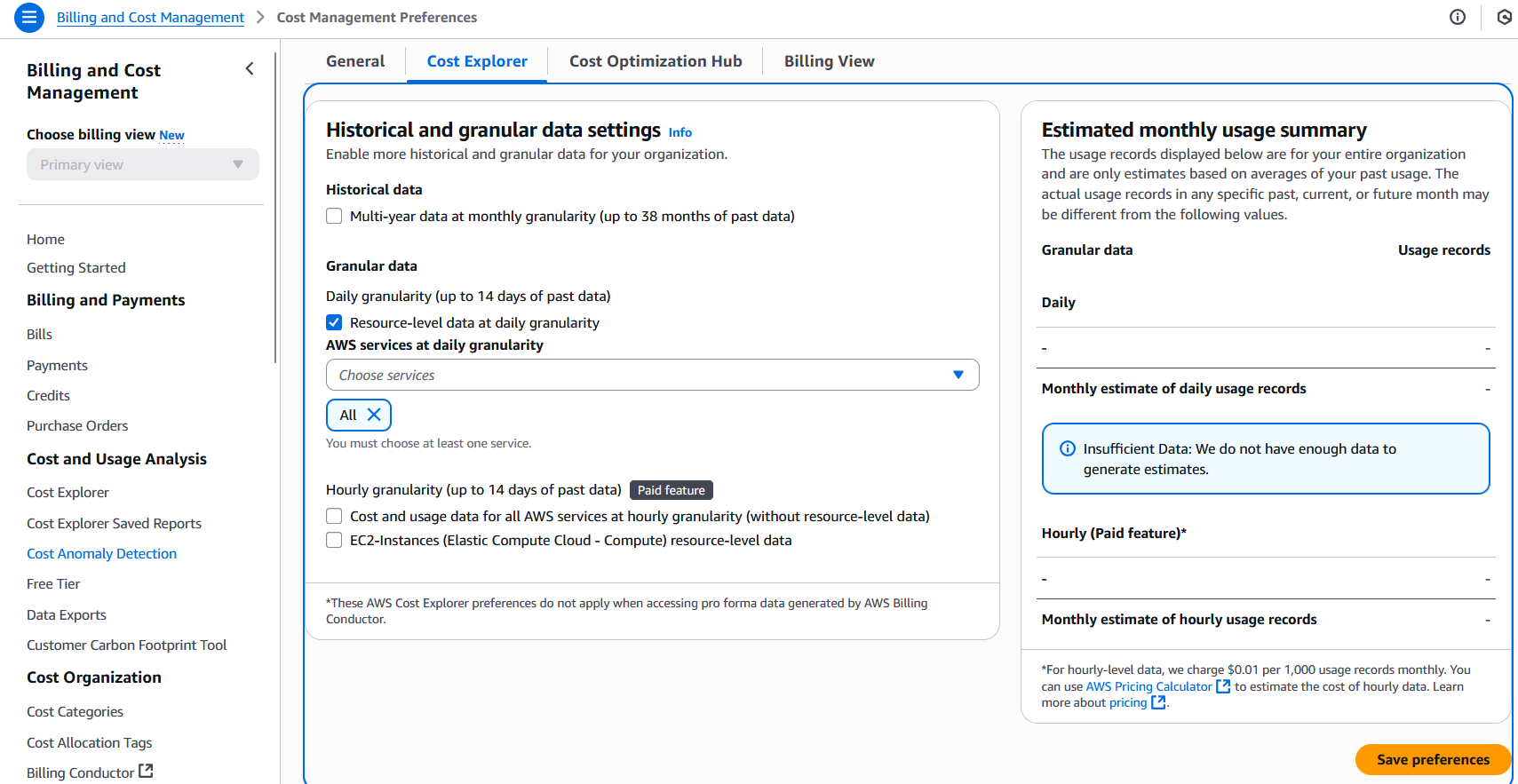Follow the pricing link in footnote
This screenshot has height=784, width=1518.
tap(1128, 702)
